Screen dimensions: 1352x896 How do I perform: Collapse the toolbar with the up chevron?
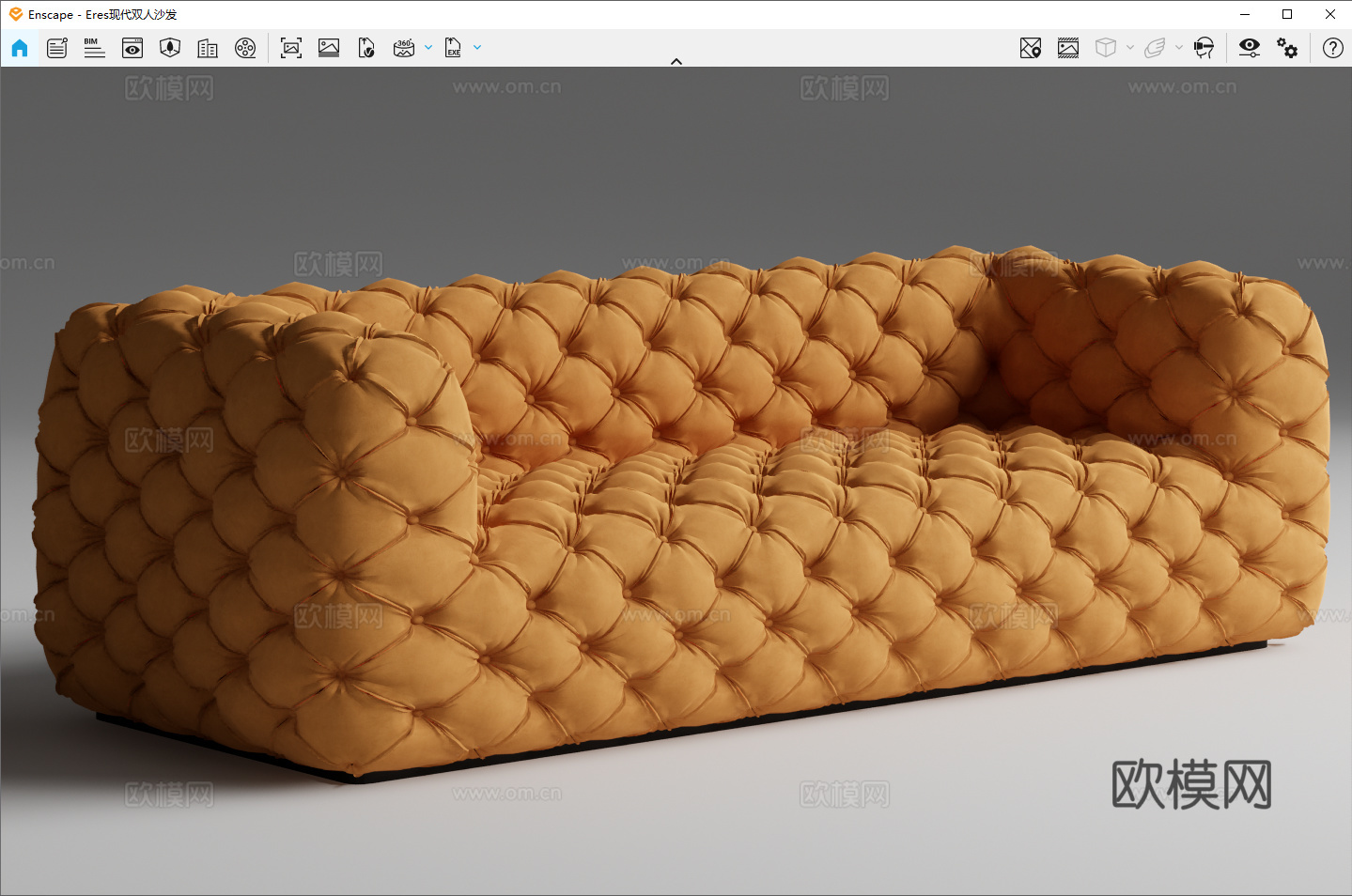[x=676, y=61]
